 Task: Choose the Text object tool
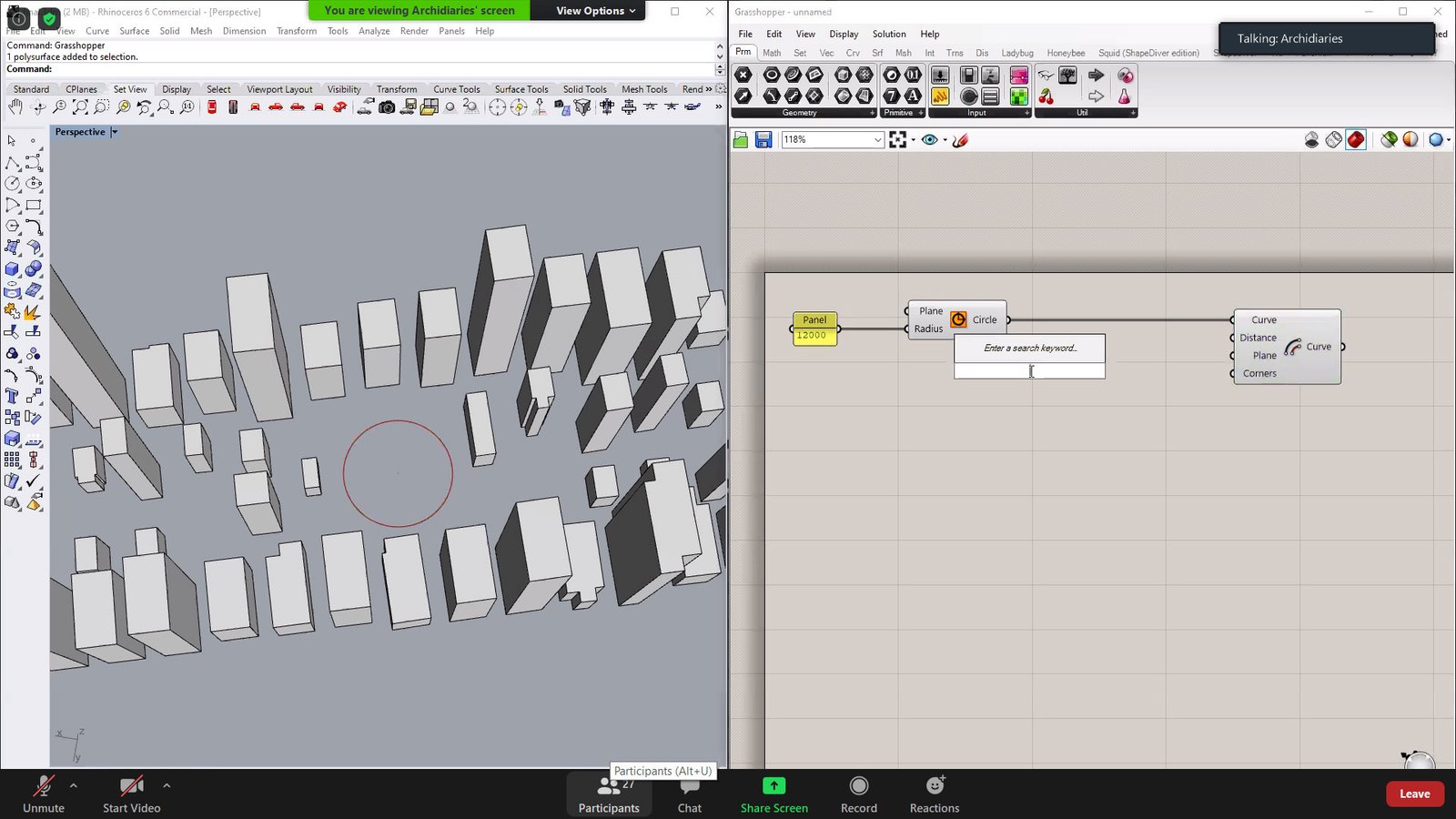pyautogui.click(x=13, y=396)
